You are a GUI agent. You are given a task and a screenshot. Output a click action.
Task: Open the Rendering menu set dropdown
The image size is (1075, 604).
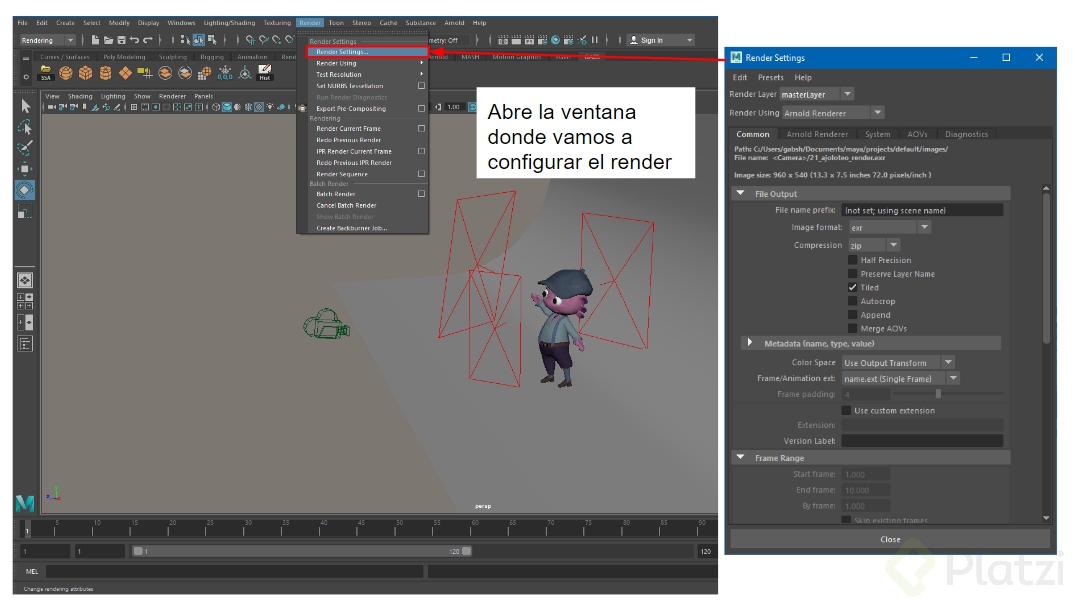[47, 40]
